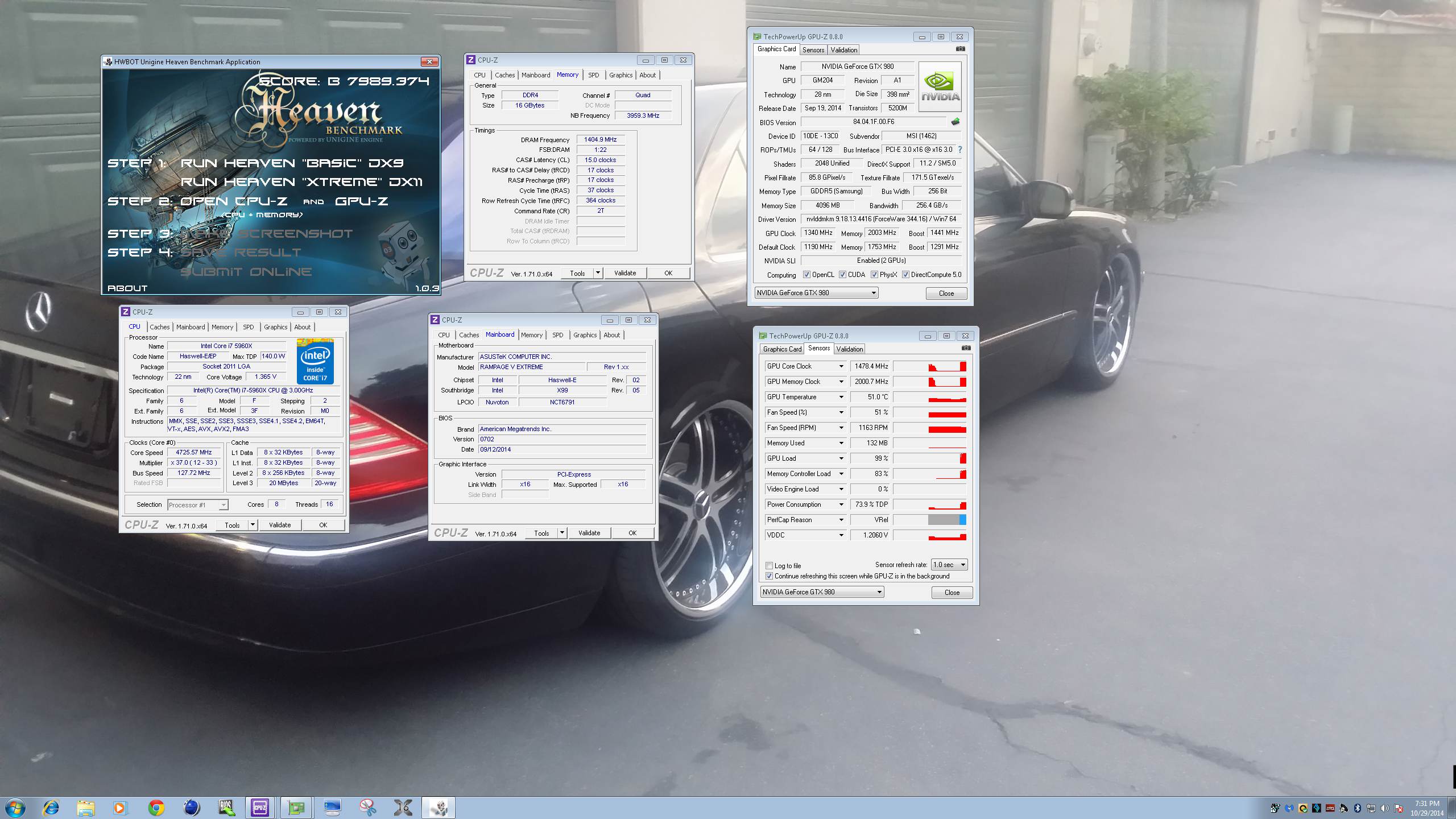Click the Malwarebytes tray icon

(1289, 808)
